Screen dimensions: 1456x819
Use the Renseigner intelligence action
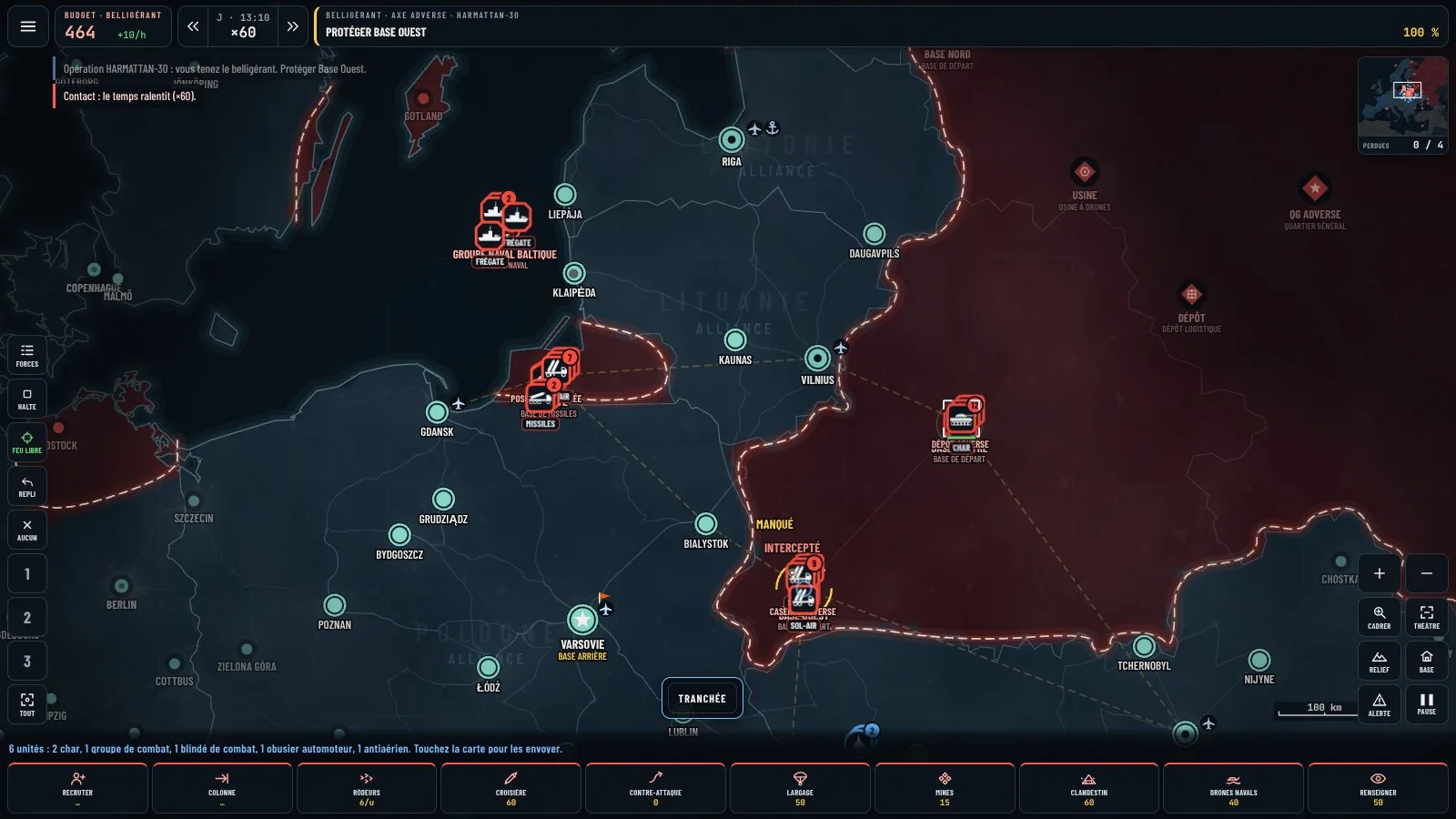[1378, 788]
